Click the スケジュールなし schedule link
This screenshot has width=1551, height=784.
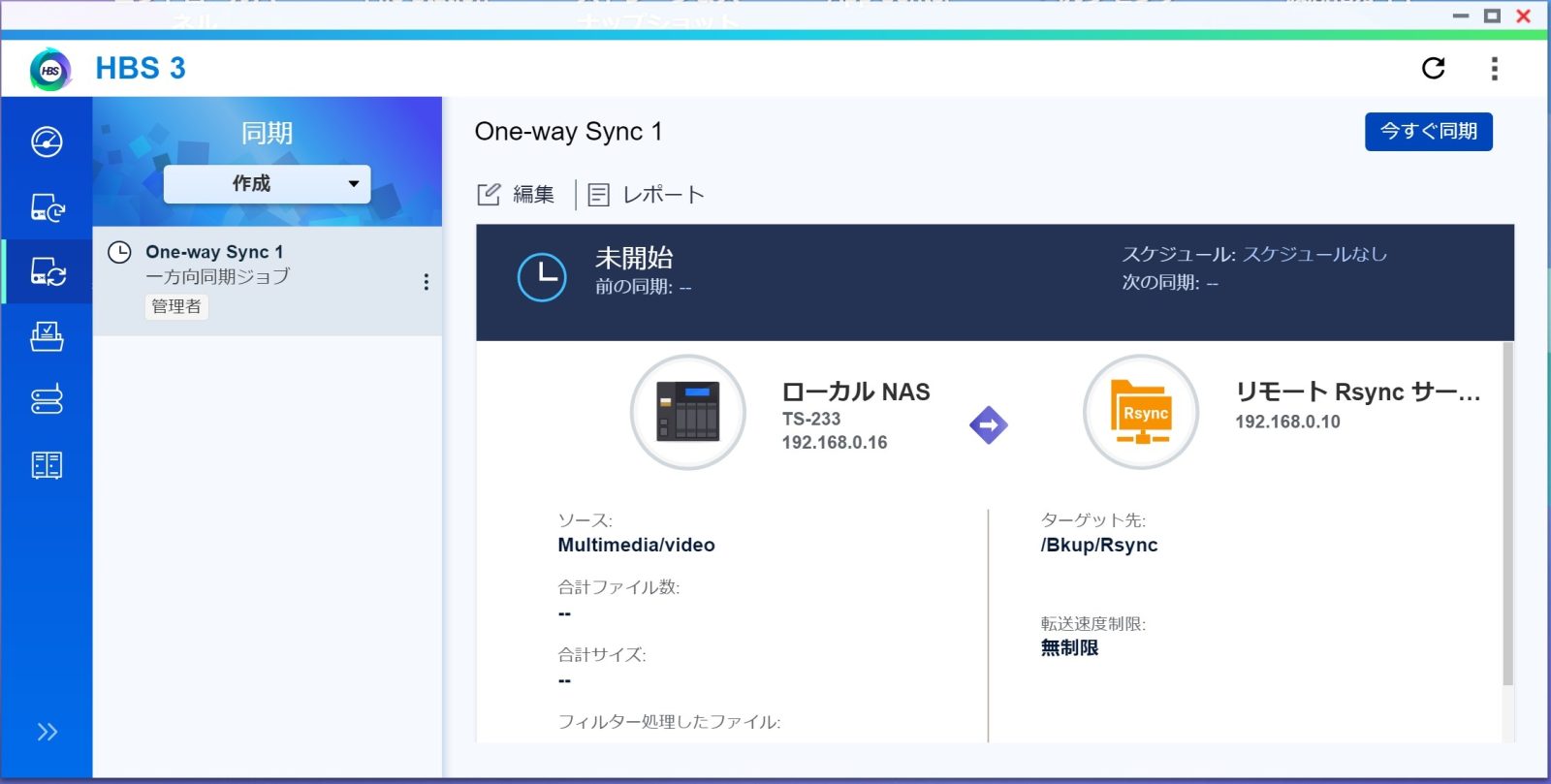pos(1314,254)
